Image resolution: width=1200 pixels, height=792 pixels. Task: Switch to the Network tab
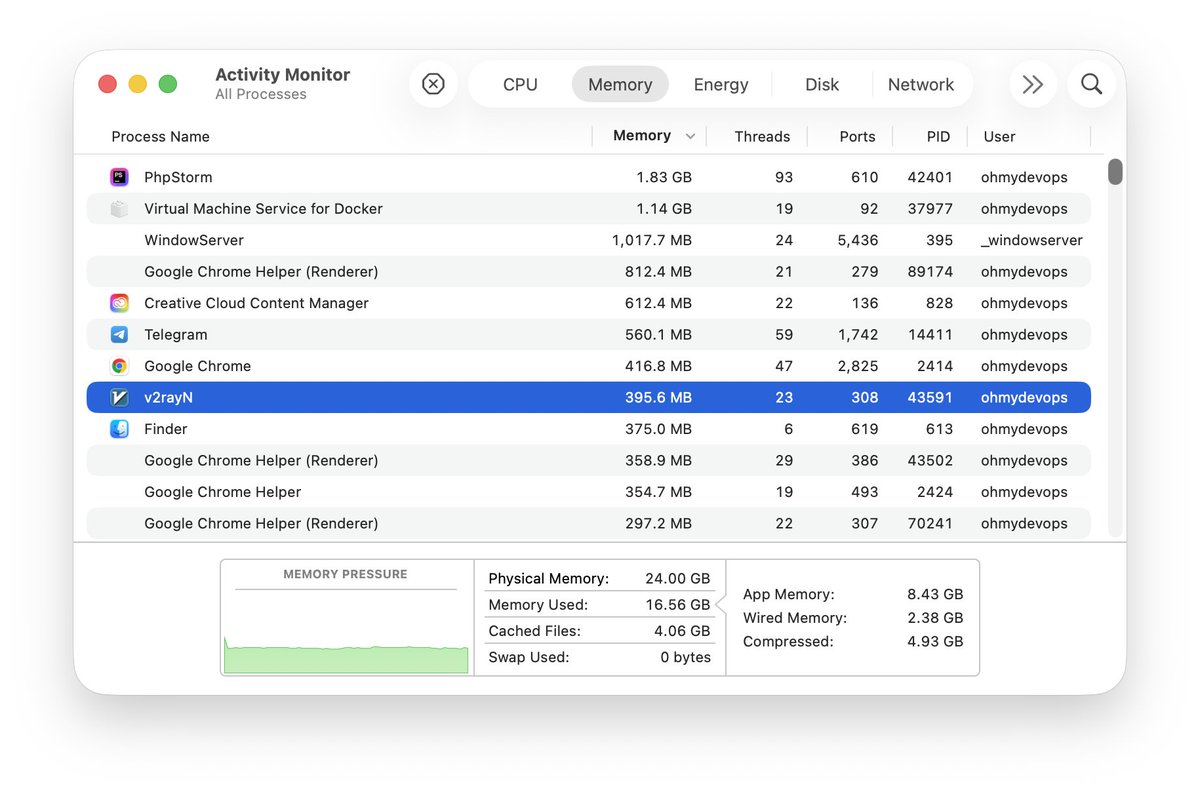pyautogui.click(x=921, y=85)
